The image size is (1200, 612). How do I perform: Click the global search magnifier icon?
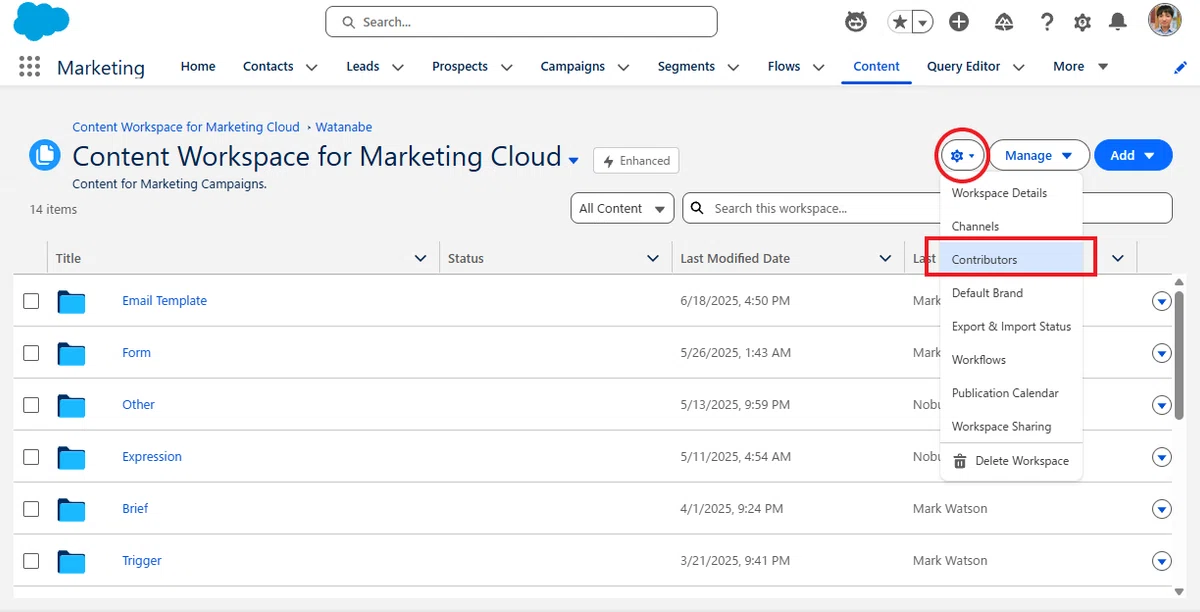tap(348, 22)
